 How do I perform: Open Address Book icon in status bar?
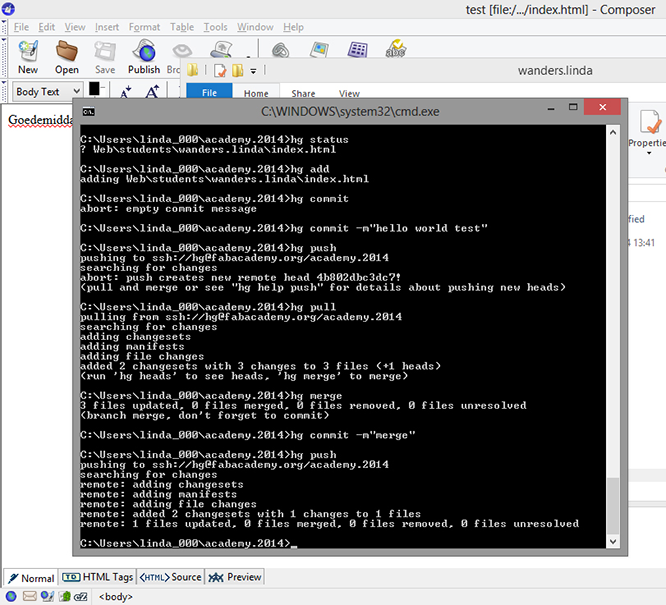65,596
